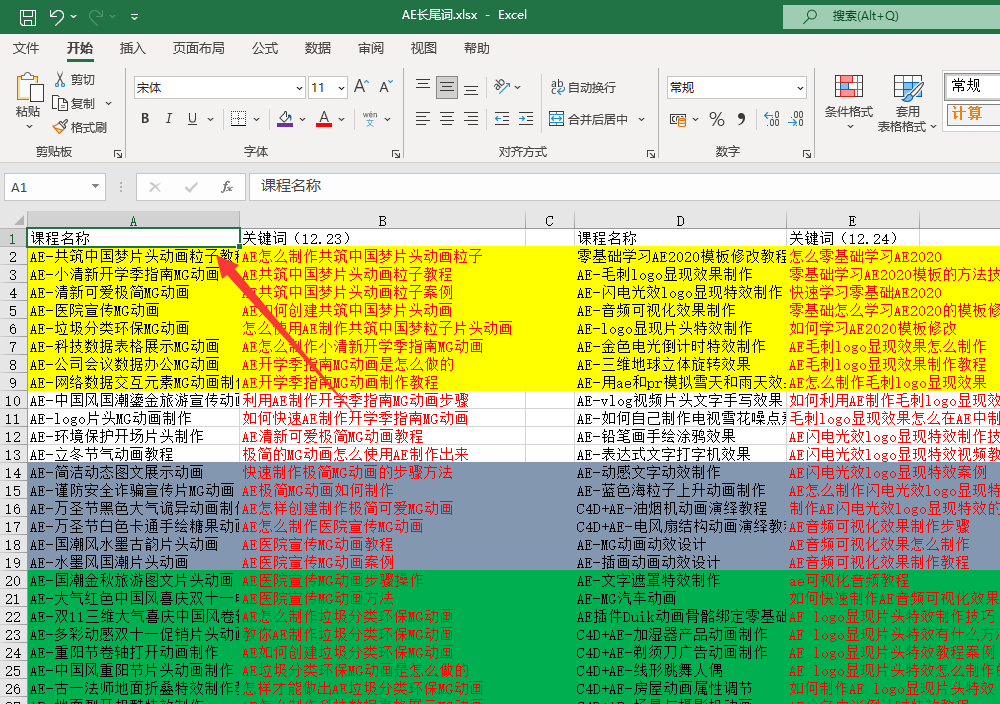The image size is (1000, 704).
Task: Switch to the 公式 tab
Action: (265, 48)
